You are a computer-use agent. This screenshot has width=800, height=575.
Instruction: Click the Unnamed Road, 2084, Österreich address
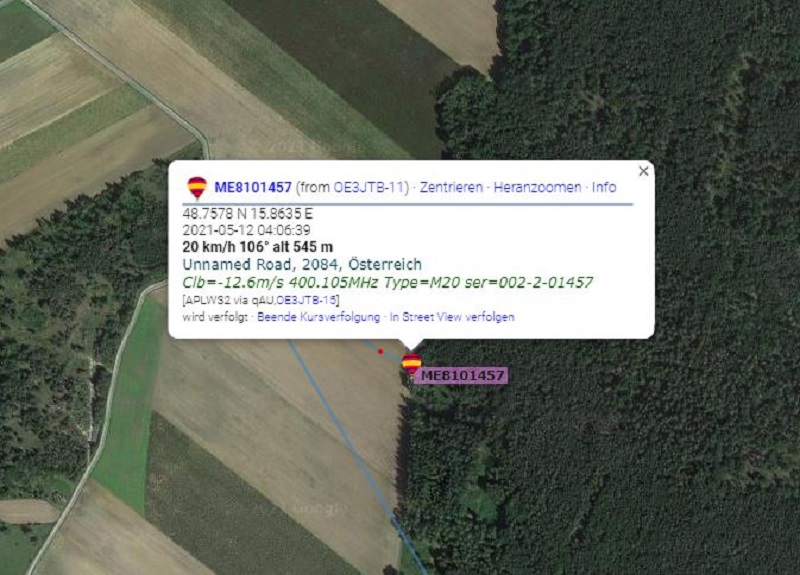tap(302, 264)
